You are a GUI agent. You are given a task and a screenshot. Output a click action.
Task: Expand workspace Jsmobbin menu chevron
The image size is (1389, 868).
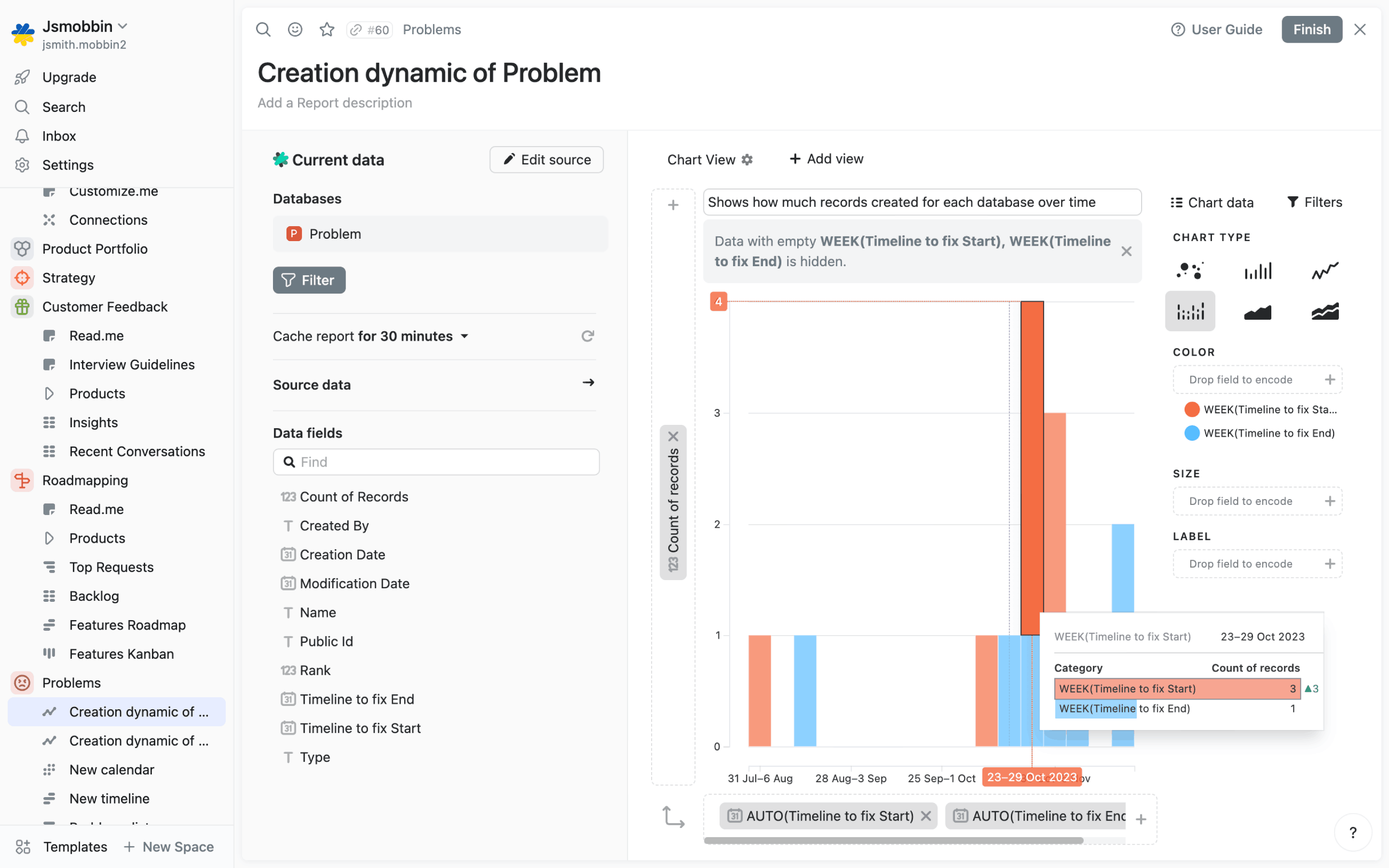122,27
